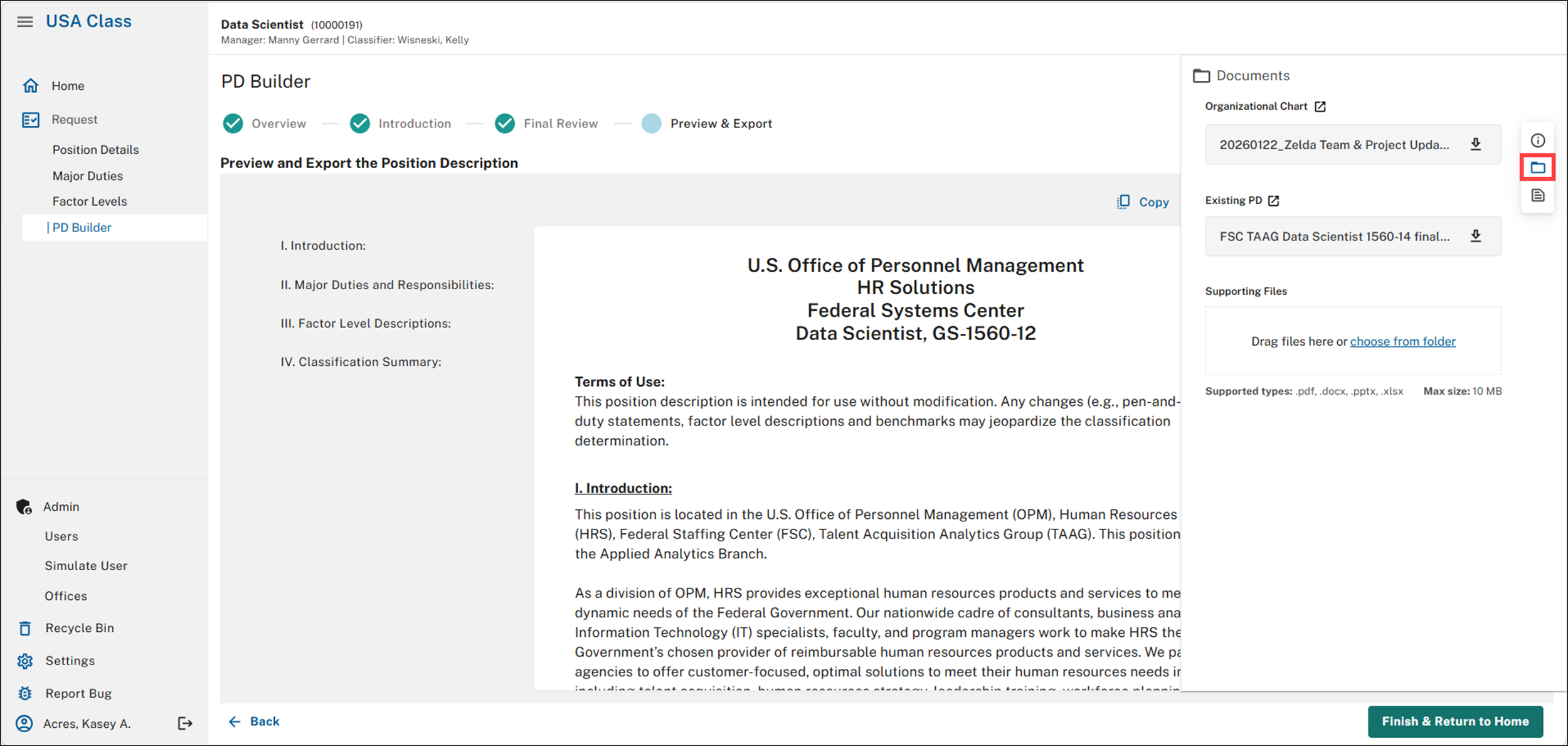Click the Overview step checkmark
The image size is (1568, 746).
coord(233,124)
